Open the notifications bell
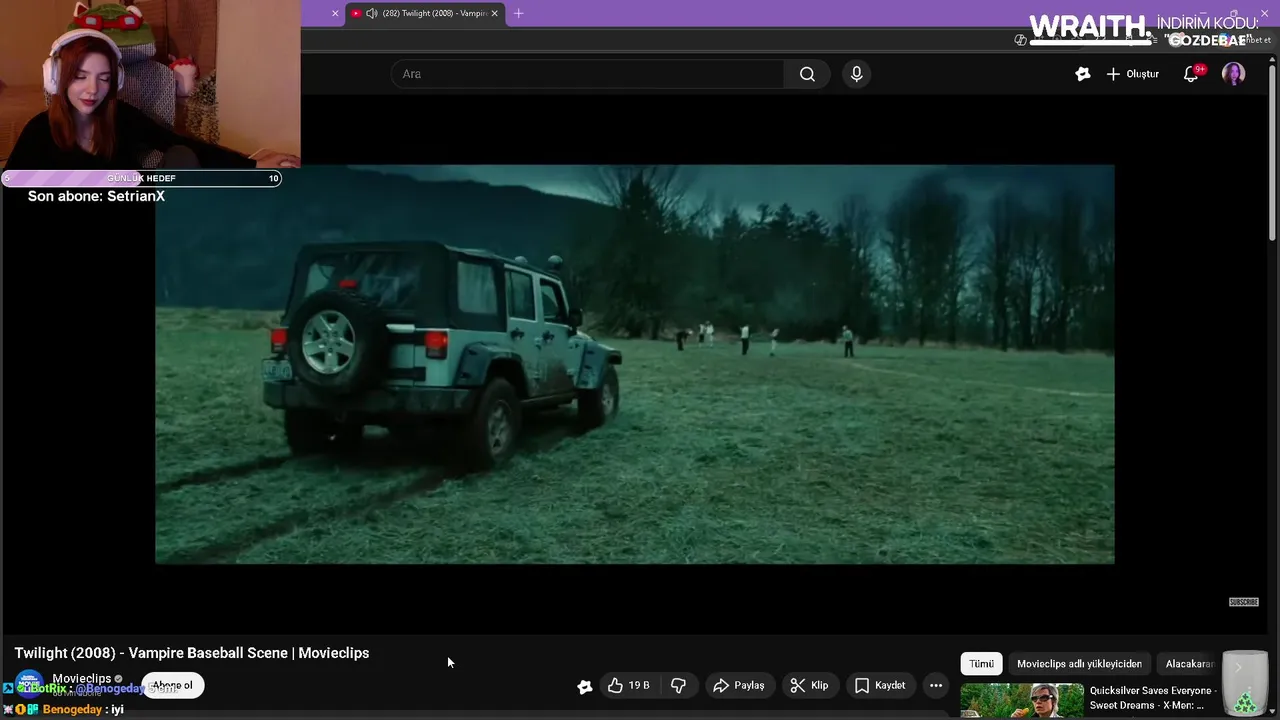Viewport: 1280px width, 720px height. tap(1191, 74)
